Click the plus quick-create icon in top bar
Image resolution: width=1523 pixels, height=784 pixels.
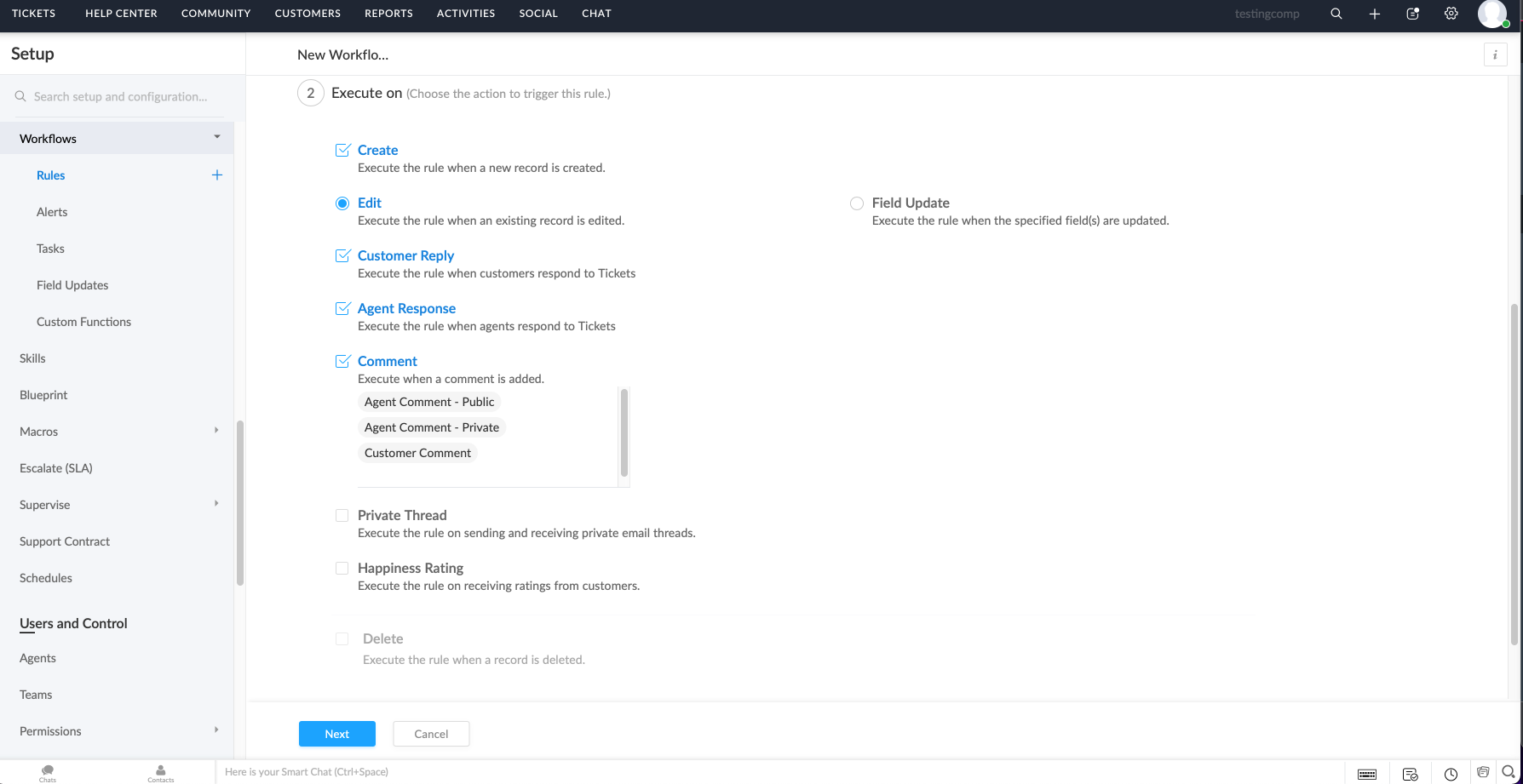(1375, 14)
